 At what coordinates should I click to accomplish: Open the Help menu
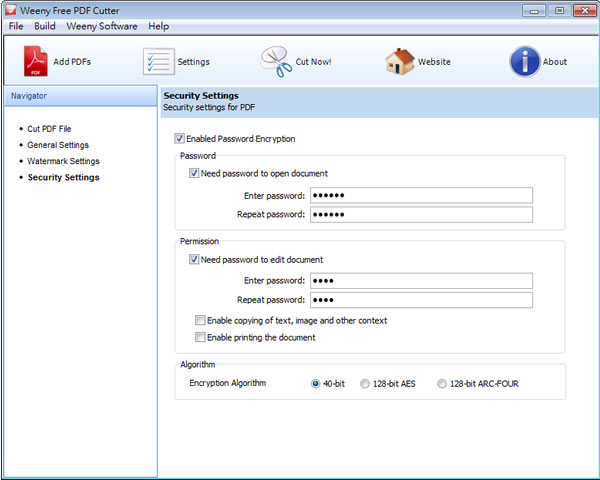(159, 26)
